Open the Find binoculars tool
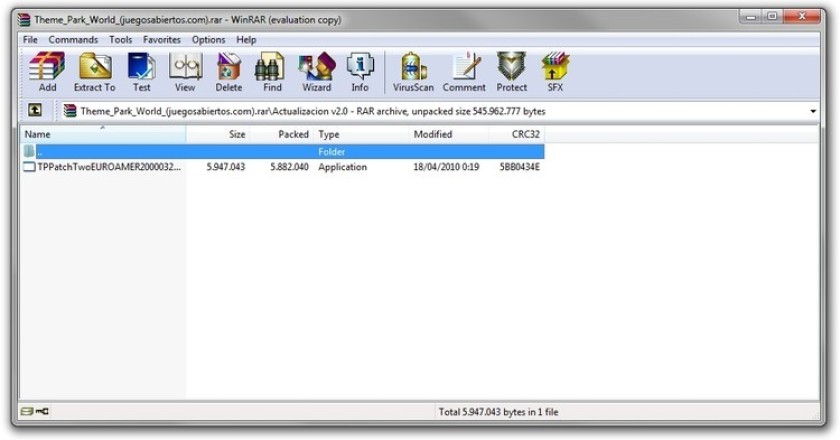 coord(272,72)
